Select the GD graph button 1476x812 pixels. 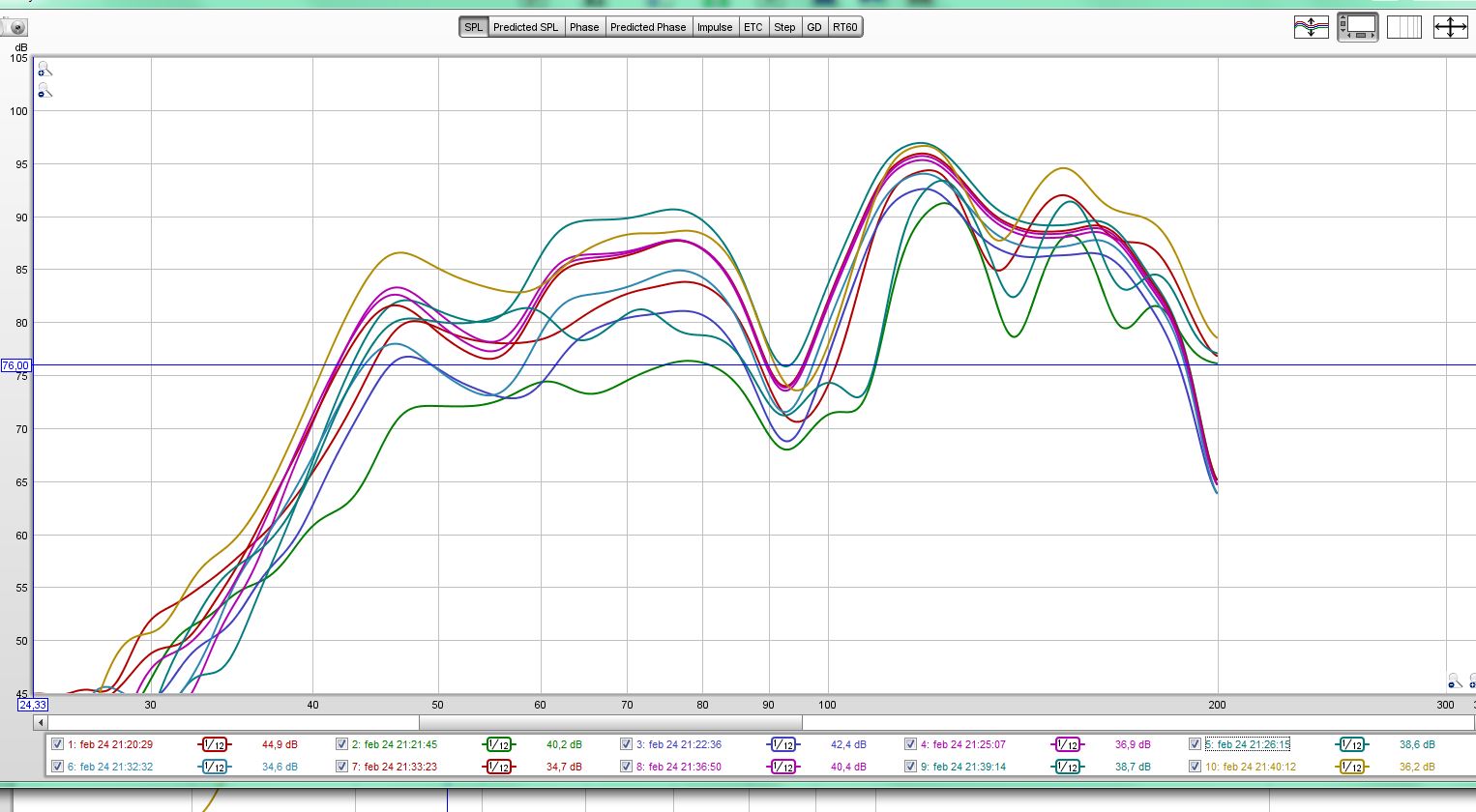[814, 27]
